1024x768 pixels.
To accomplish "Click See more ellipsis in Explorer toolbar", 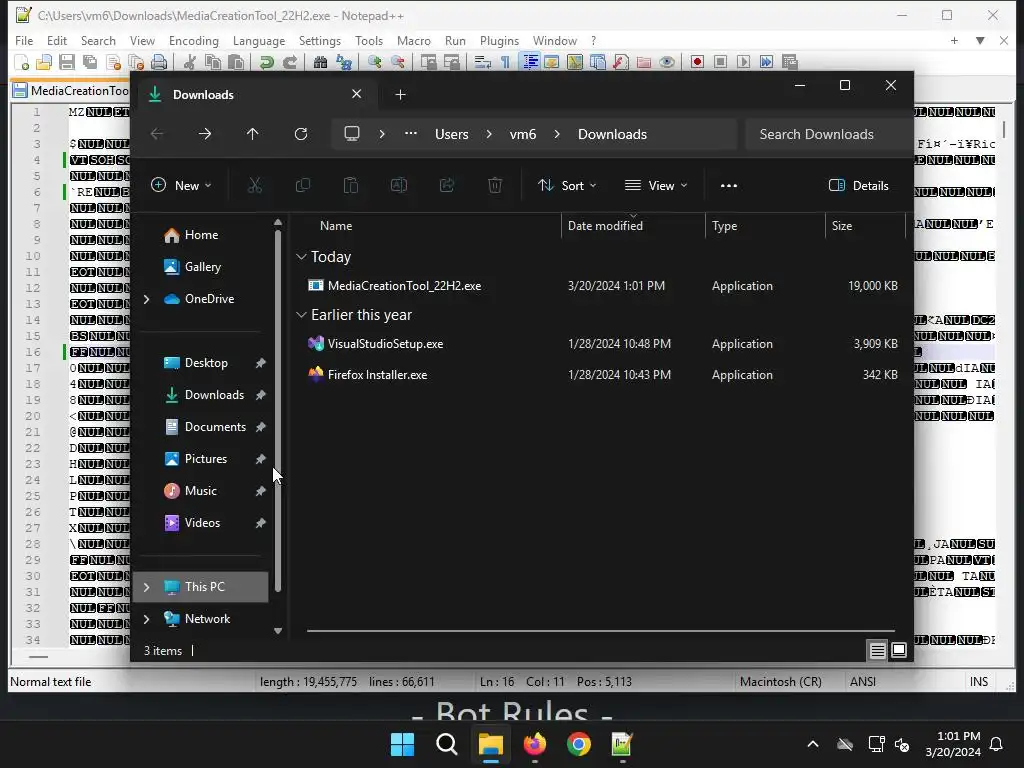I will [729, 185].
